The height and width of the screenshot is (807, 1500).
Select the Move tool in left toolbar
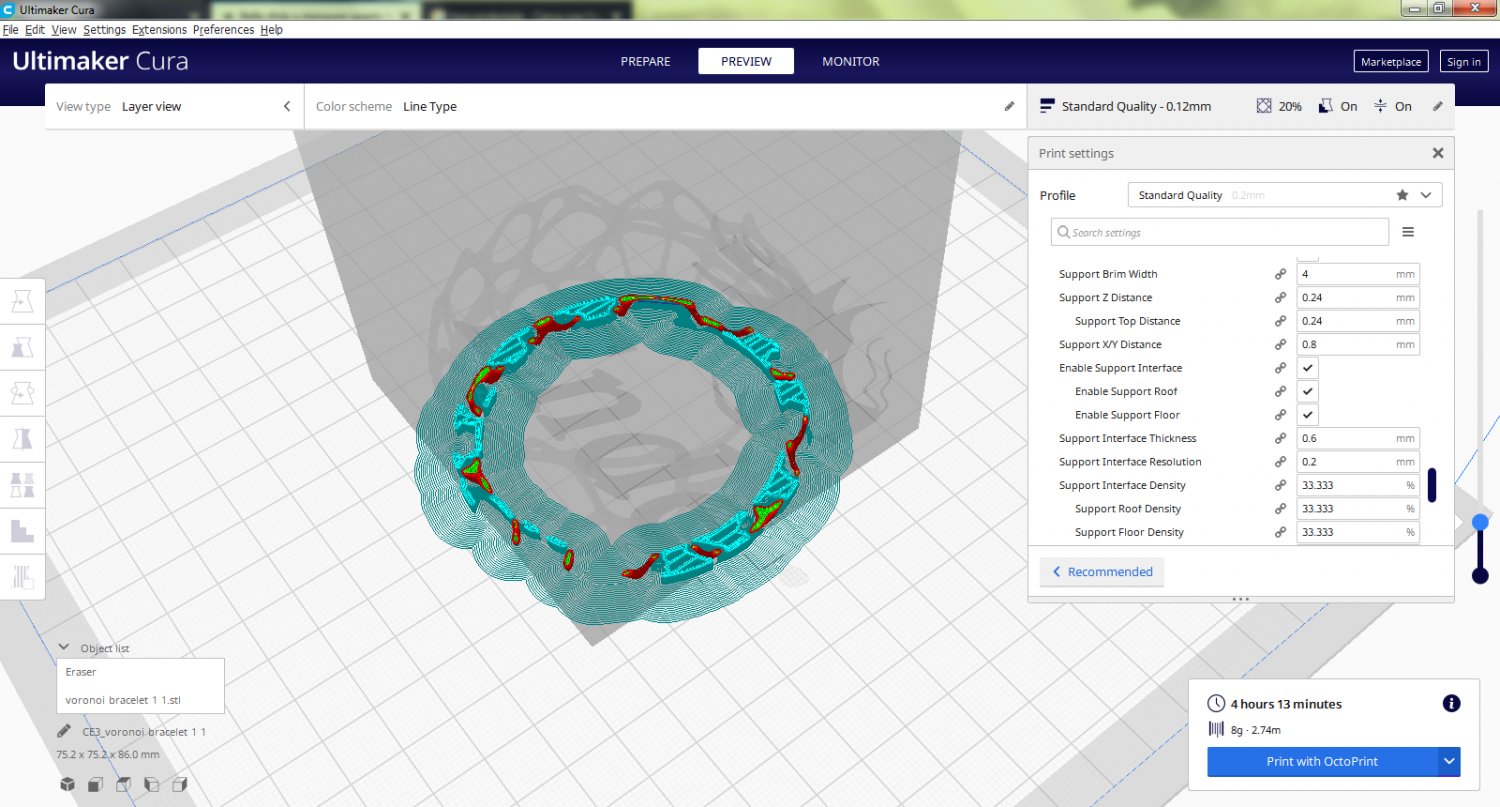[22, 301]
